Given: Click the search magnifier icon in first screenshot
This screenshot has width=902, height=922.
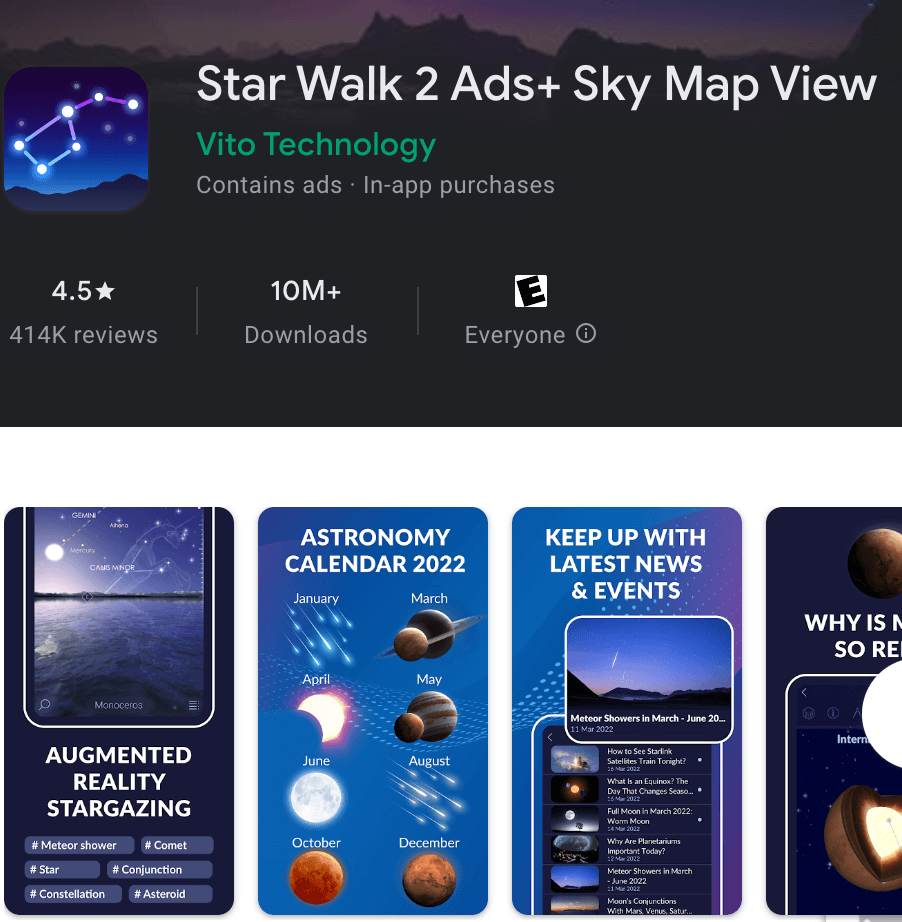Looking at the screenshot, I should [45, 704].
